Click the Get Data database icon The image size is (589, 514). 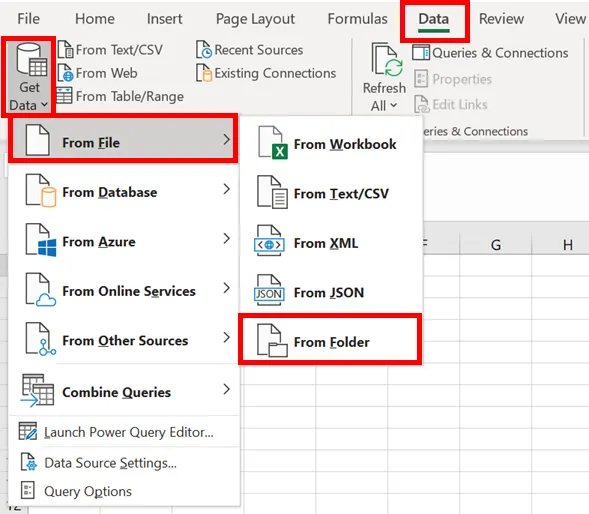(x=32, y=60)
